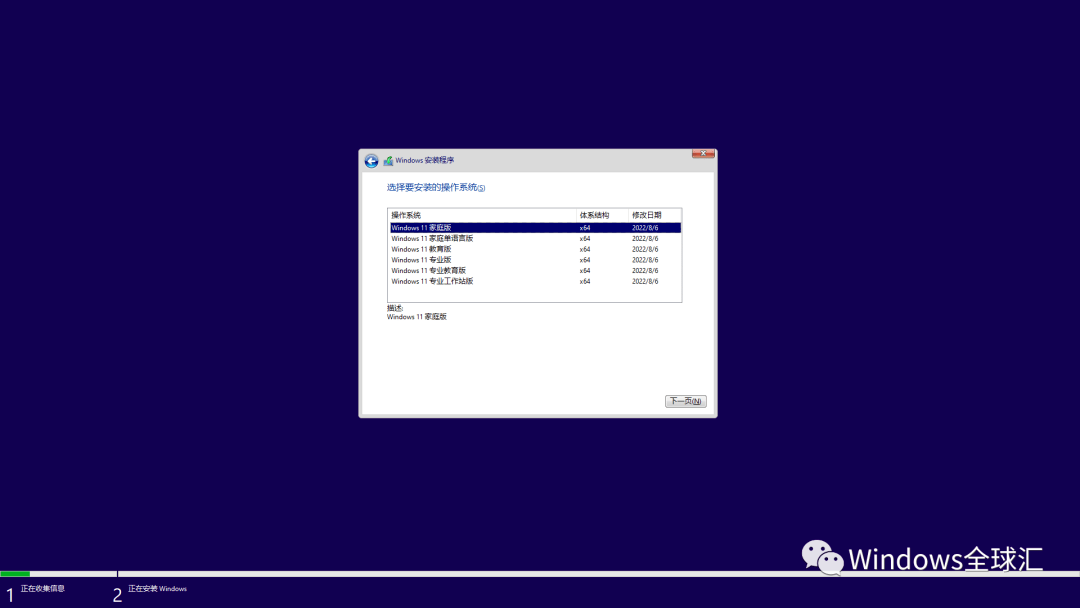Click the Windows setup program icon
The width and height of the screenshot is (1080, 608).
pyautogui.click(x=388, y=160)
